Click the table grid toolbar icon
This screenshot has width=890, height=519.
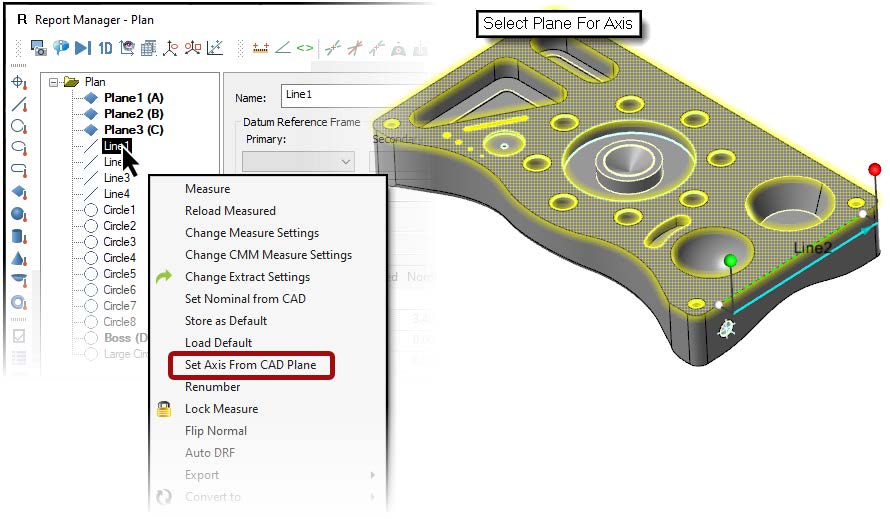tap(149, 48)
